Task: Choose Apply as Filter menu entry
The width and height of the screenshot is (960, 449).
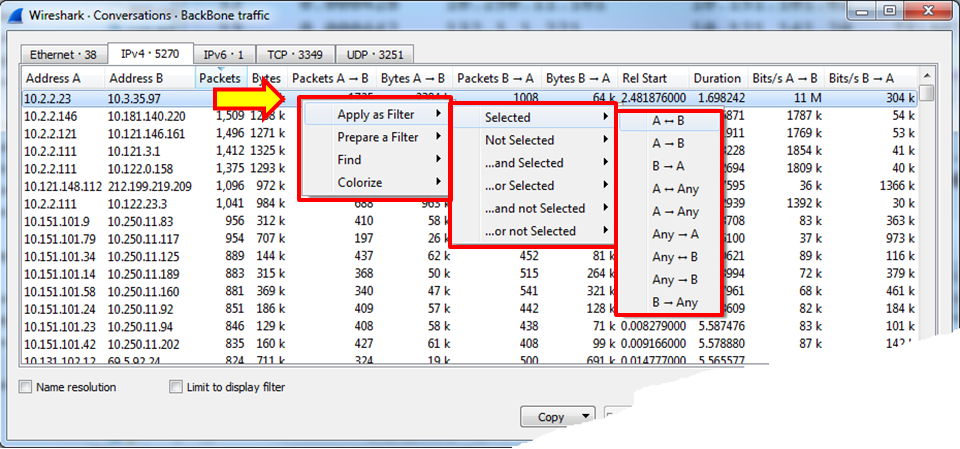Action: pos(376,115)
